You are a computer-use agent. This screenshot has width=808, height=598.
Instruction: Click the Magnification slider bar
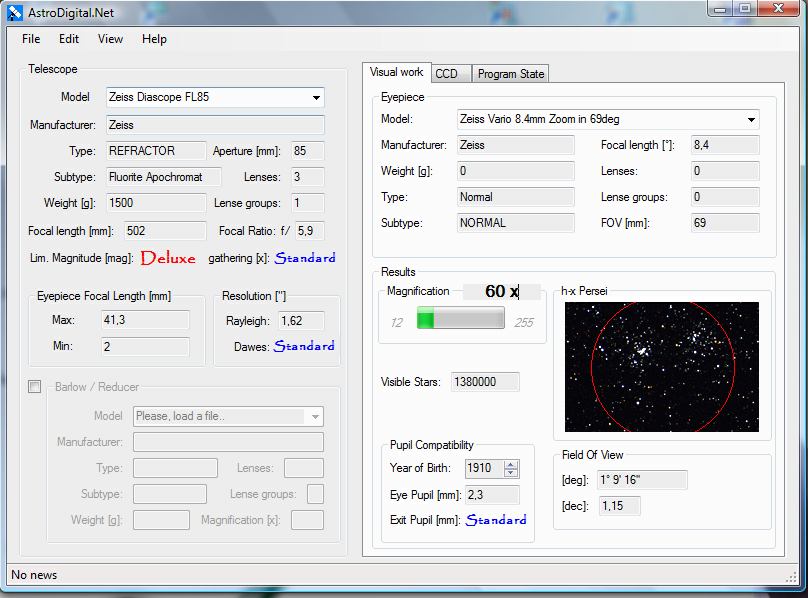point(460,318)
